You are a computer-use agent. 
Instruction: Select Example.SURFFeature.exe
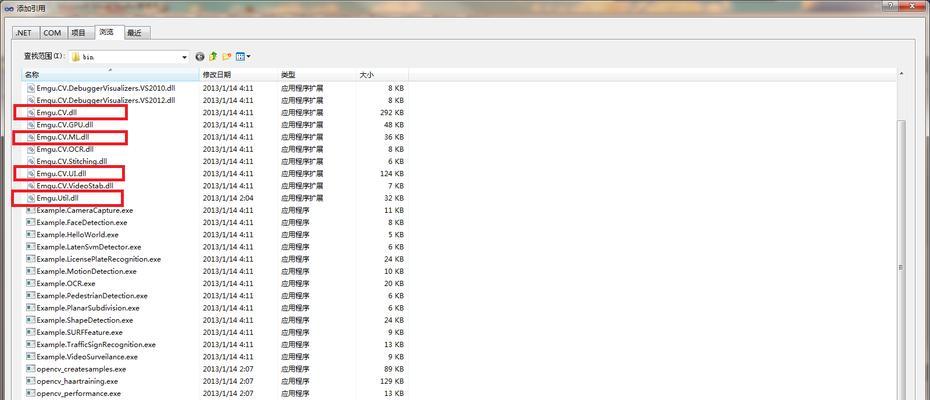(79, 332)
